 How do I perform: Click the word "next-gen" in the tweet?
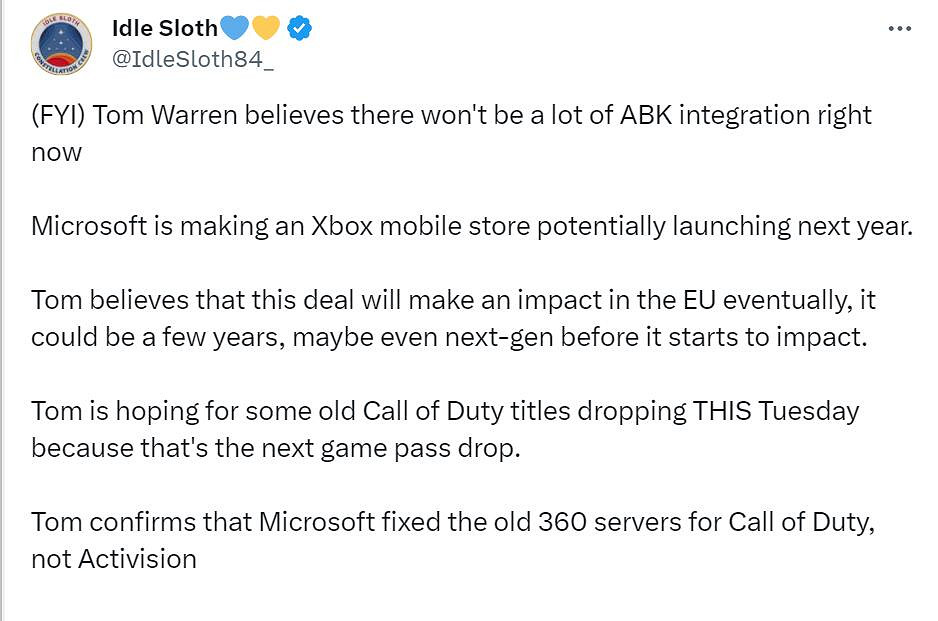pyautogui.click(x=522, y=336)
